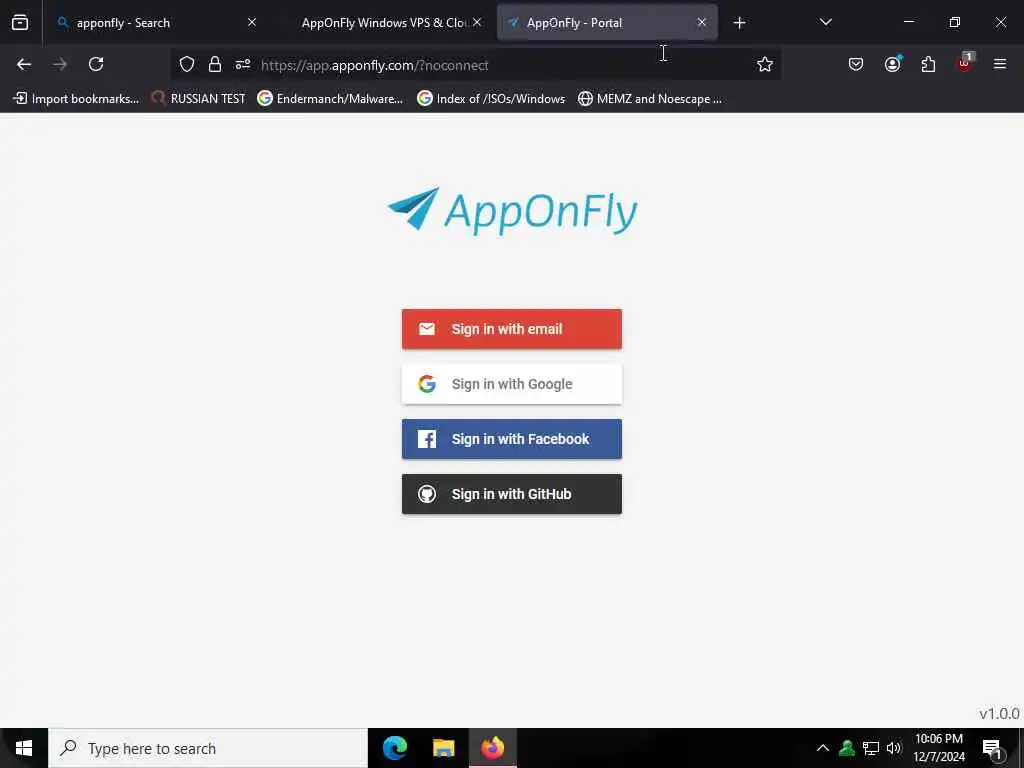Bookmark this page with the star icon
The height and width of the screenshot is (768, 1024).
click(765, 64)
